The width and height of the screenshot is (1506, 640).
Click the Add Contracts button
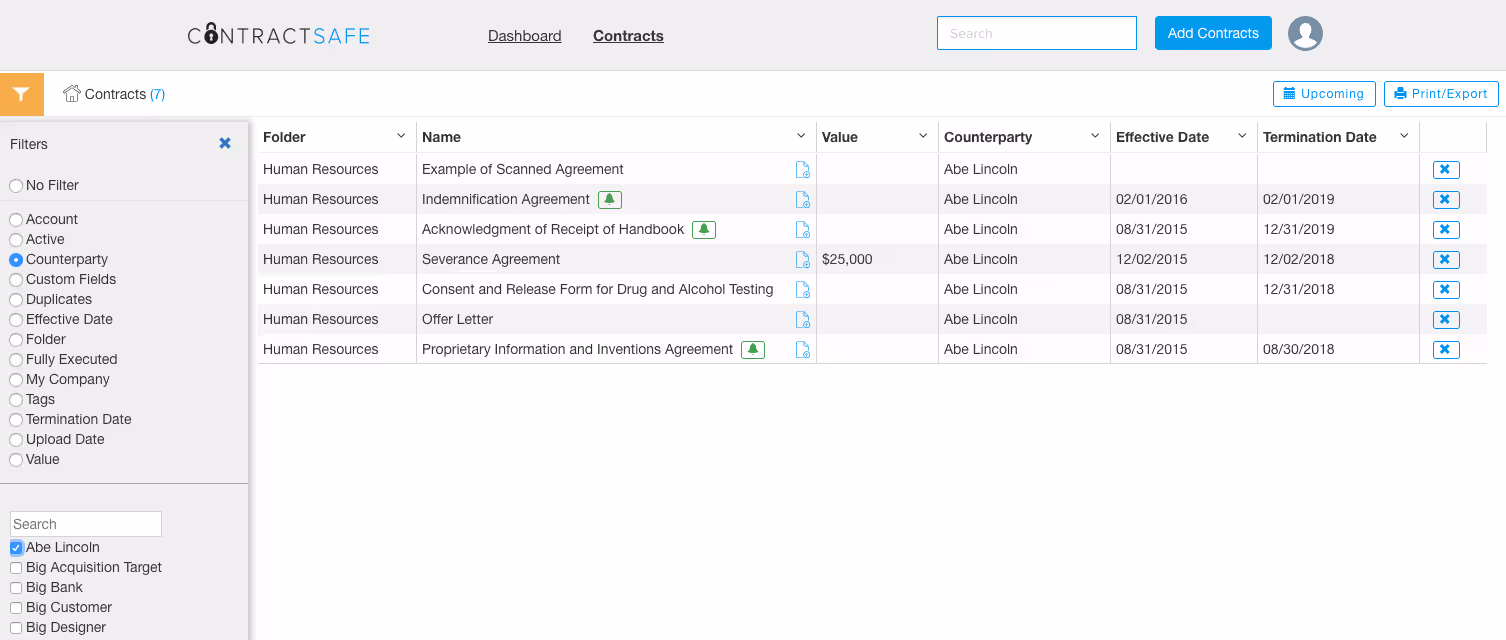(x=1213, y=32)
